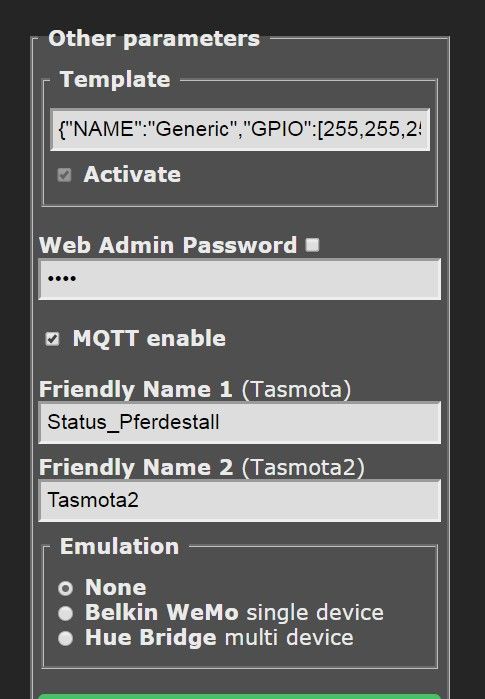
Task: Click the "Web Admin Password" label
Action: (x=168, y=245)
